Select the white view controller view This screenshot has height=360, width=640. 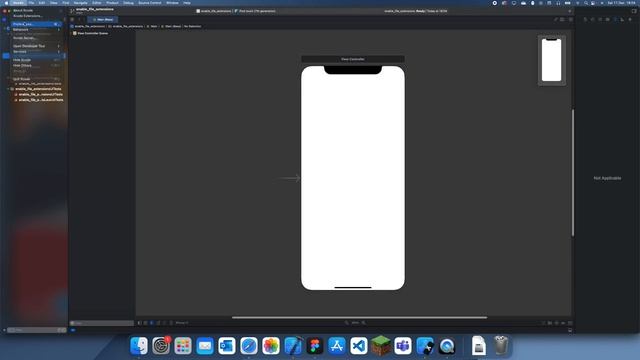353,178
